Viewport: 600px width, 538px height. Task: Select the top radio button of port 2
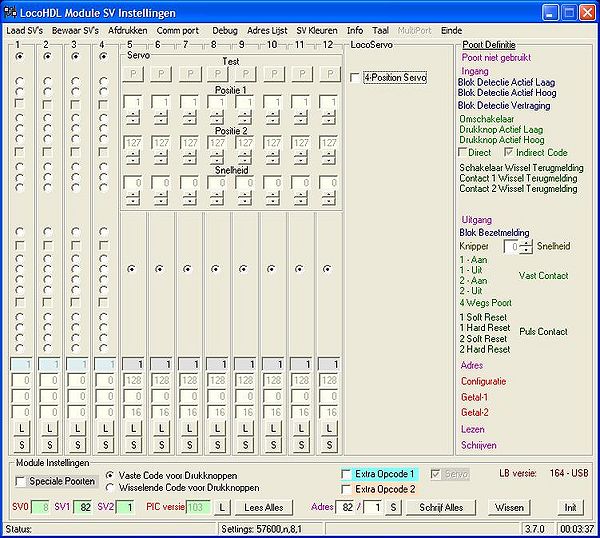pos(47,56)
